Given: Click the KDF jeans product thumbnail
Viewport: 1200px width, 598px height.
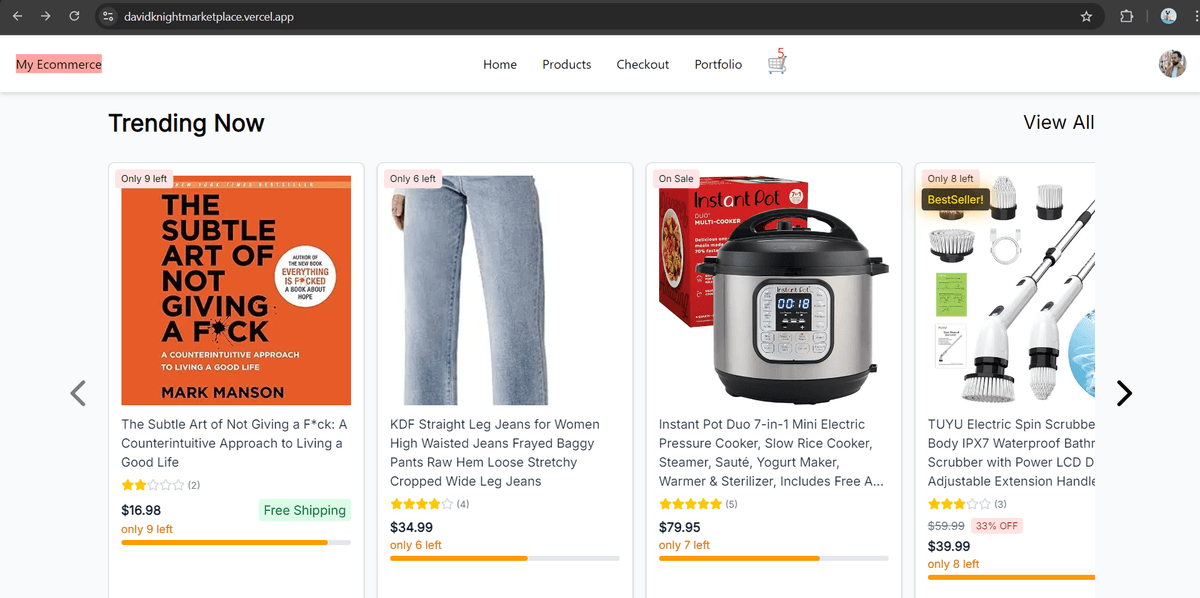Looking at the screenshot, I should click(504, 290).
